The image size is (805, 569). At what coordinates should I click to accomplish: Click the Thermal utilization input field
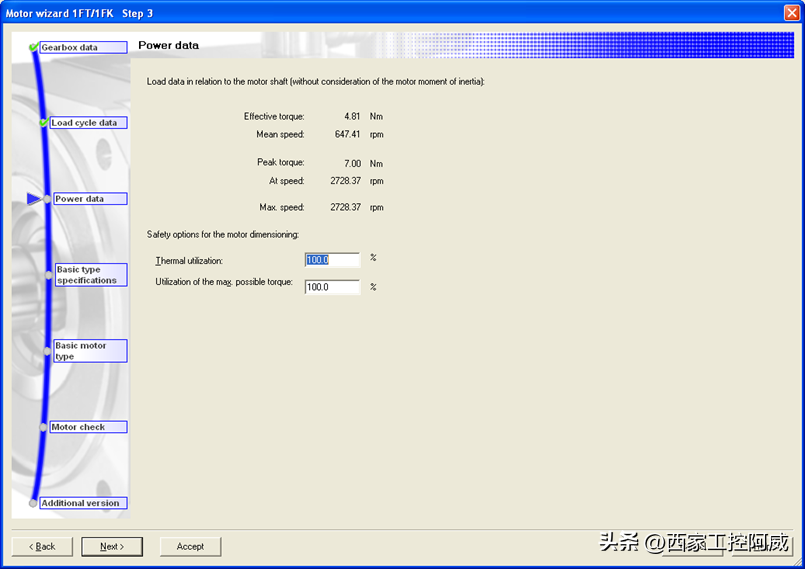pos(332,260)
